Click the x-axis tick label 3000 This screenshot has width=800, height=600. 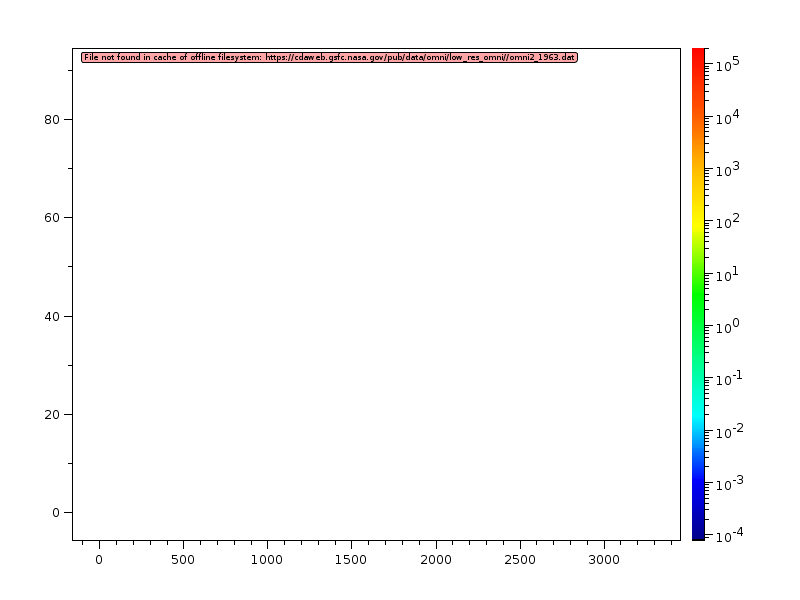(603, 560)
